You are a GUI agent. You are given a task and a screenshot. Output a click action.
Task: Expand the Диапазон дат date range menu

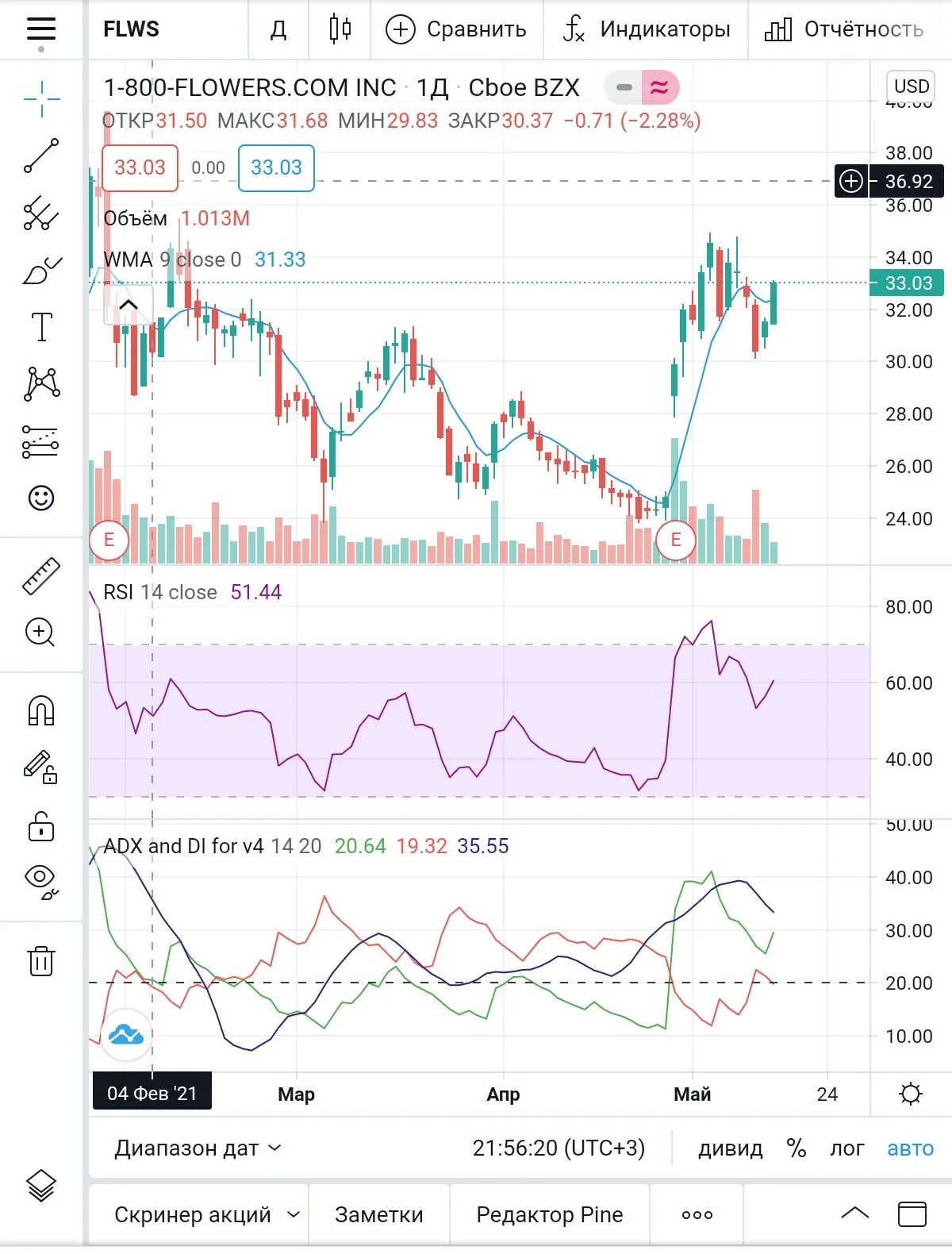click(198, 1148)
